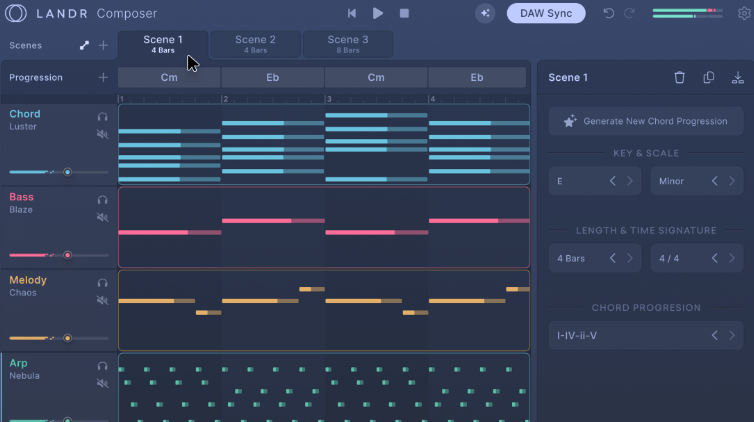
Task: Delete Scene 1 with the trash icon
Action: [679, 77]
